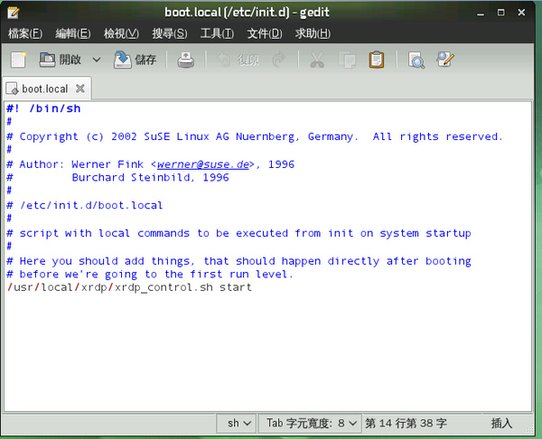Print the document using printer icon

[x=186, y=60]
